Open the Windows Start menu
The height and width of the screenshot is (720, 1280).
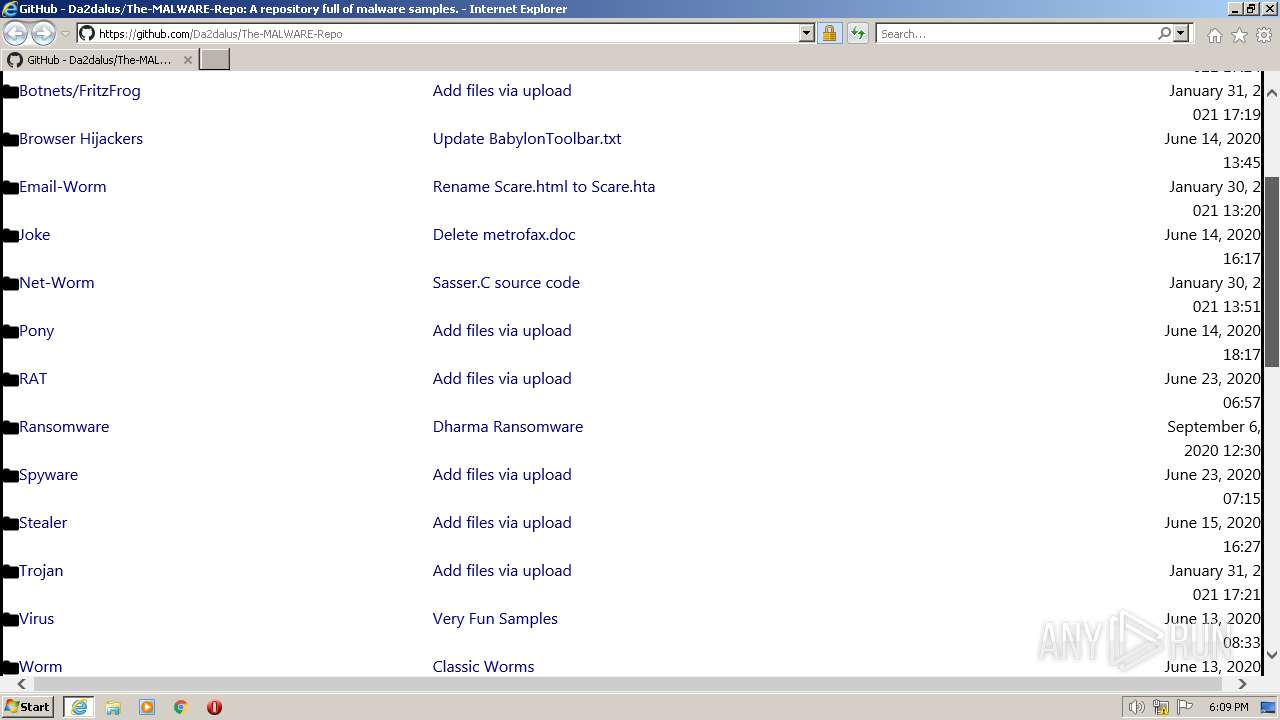click(x=28, y=706)
